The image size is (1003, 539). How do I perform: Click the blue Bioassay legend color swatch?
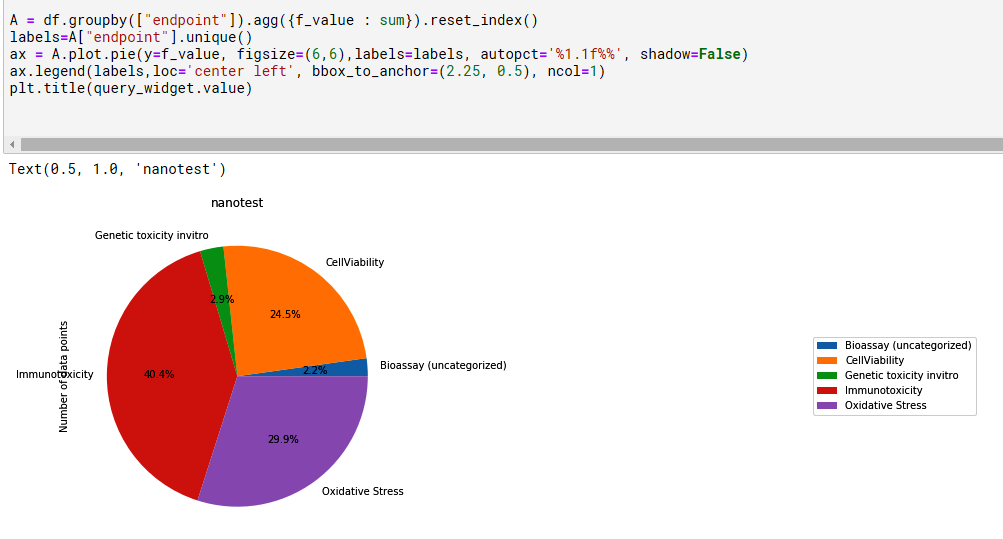coord(828,345)
